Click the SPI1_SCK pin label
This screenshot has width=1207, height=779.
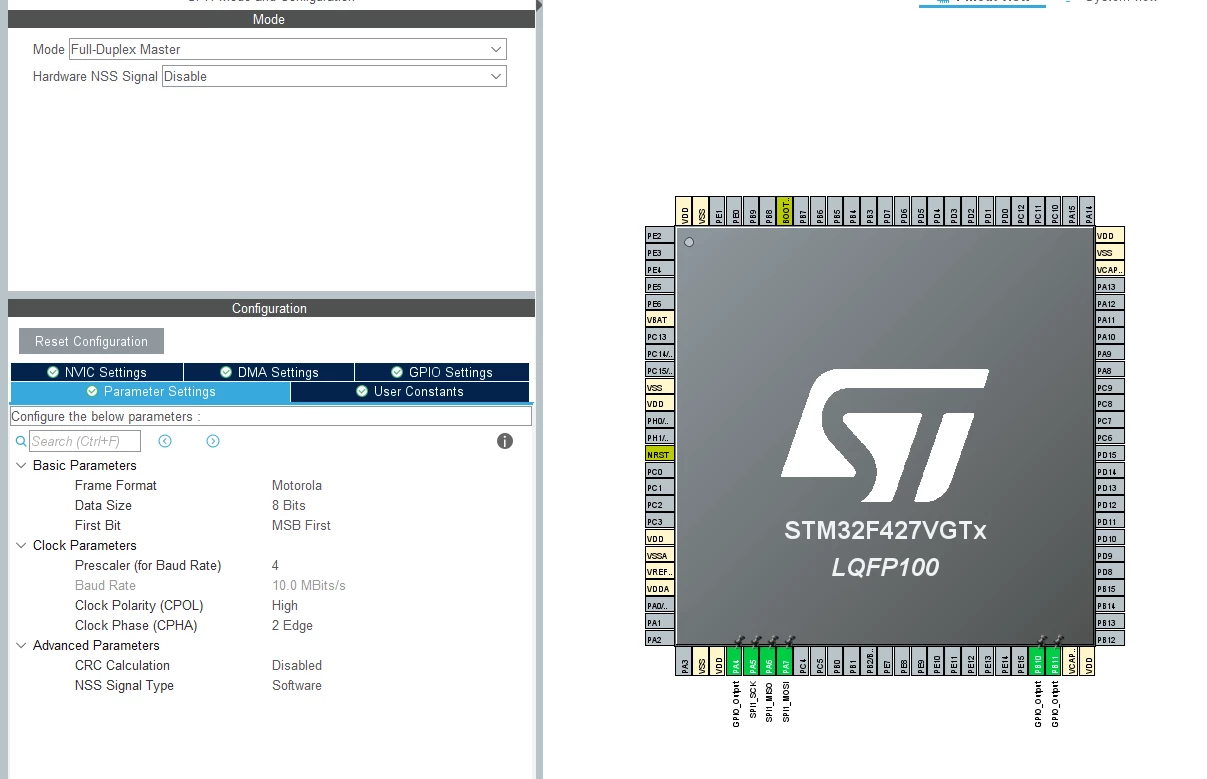(x=753, y=700)
